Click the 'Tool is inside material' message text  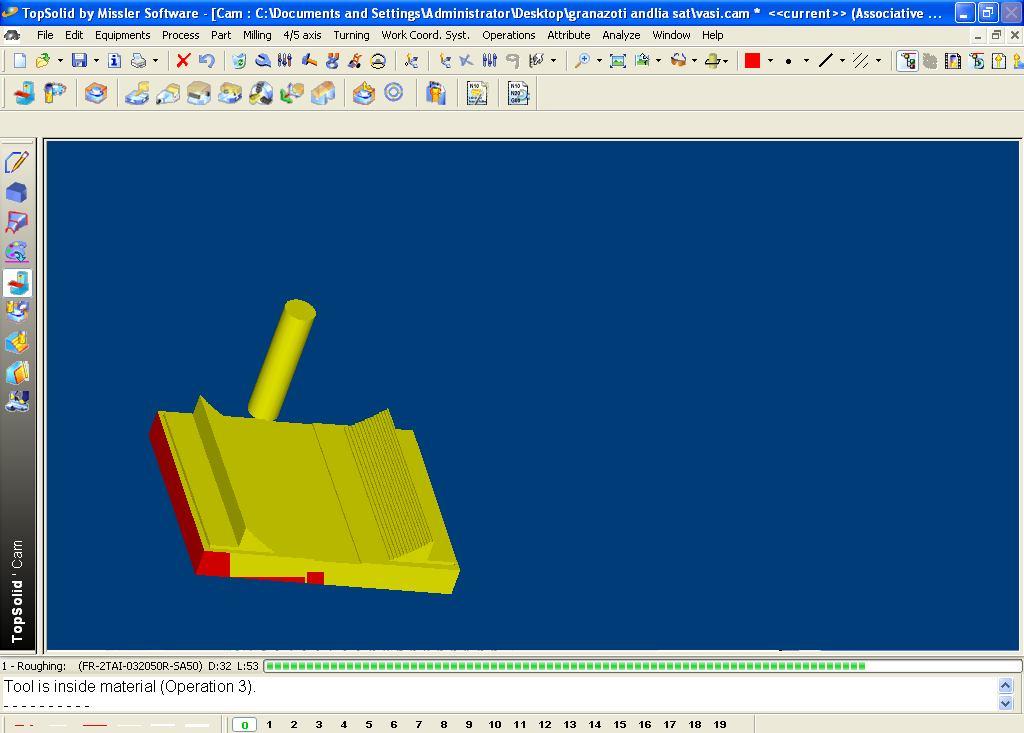click(130, 687)
